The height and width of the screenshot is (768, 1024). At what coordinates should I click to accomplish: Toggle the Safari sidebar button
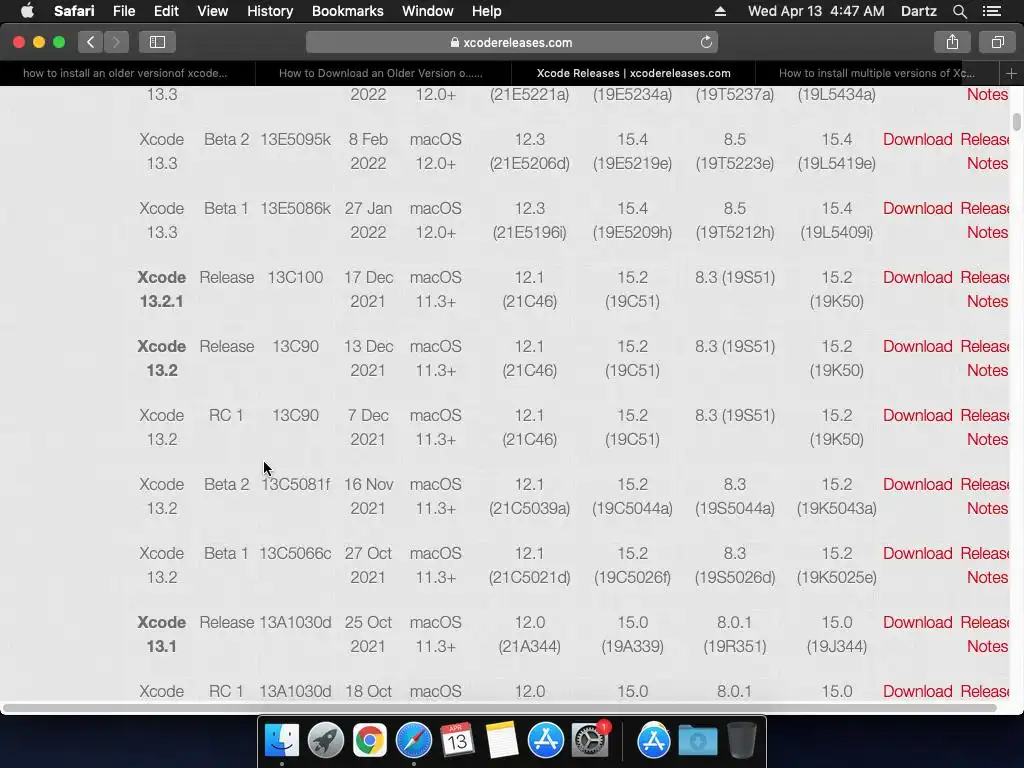pyautogui.click(x=157, y=42)
